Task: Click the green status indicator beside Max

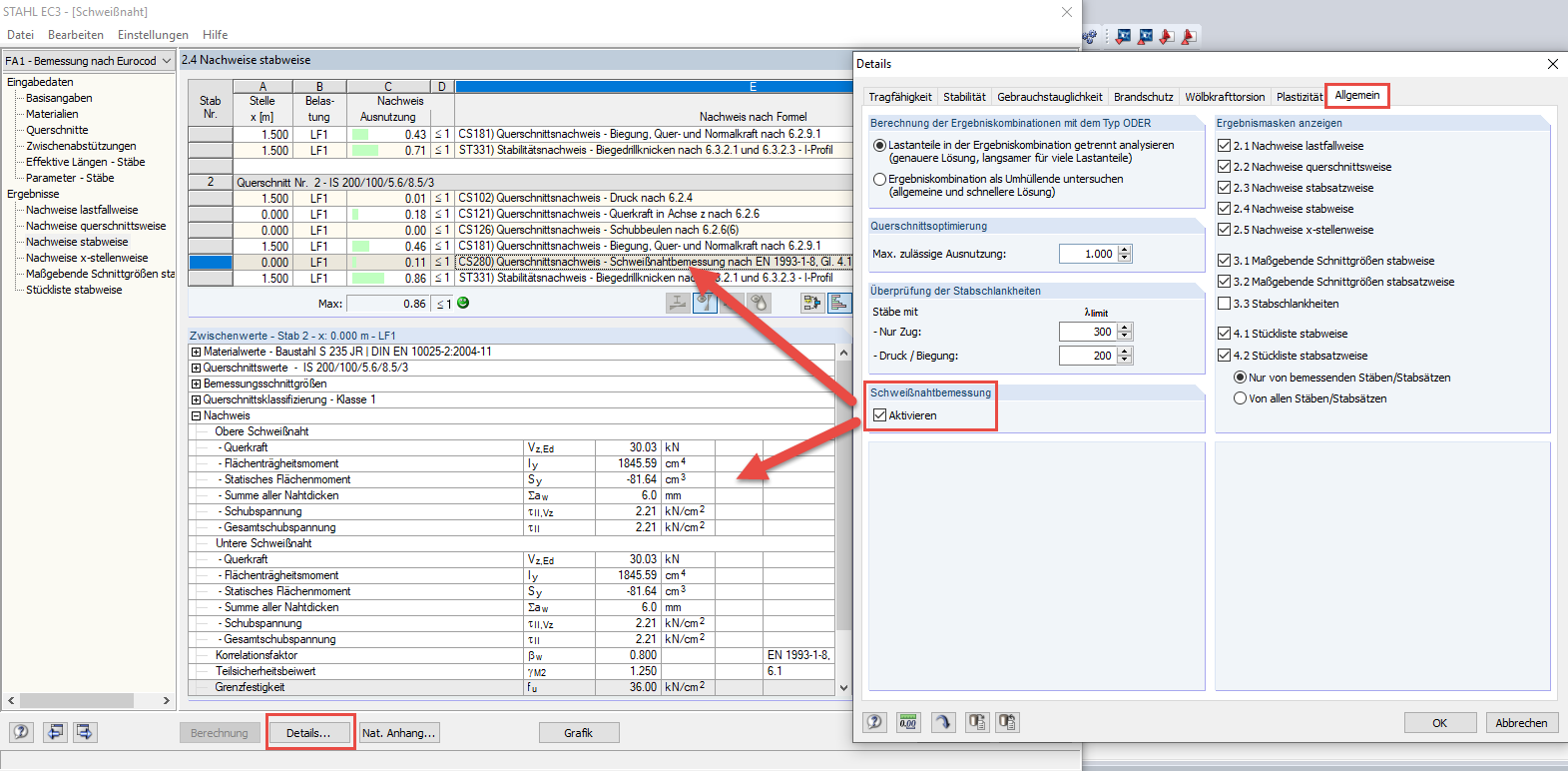Action: [x=463, y=303]
